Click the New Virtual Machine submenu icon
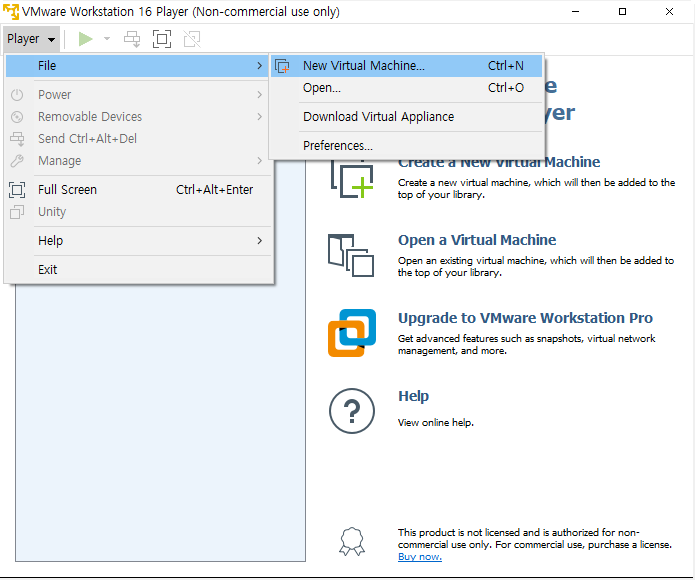The image size is (700, 581). pyautogui.click(x=282, y=66)
